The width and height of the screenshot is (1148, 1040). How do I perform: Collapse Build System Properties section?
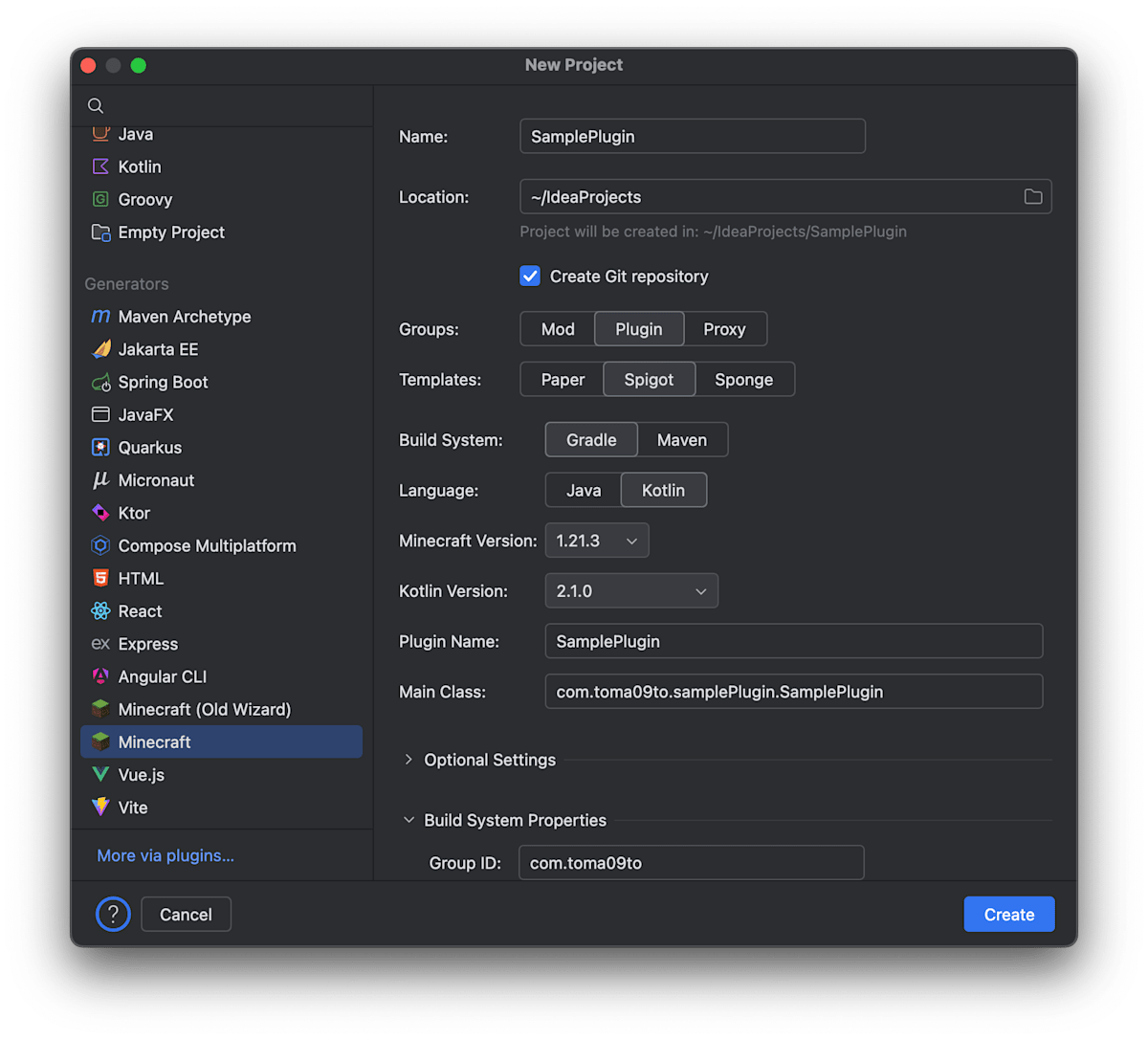coord(408,820)
